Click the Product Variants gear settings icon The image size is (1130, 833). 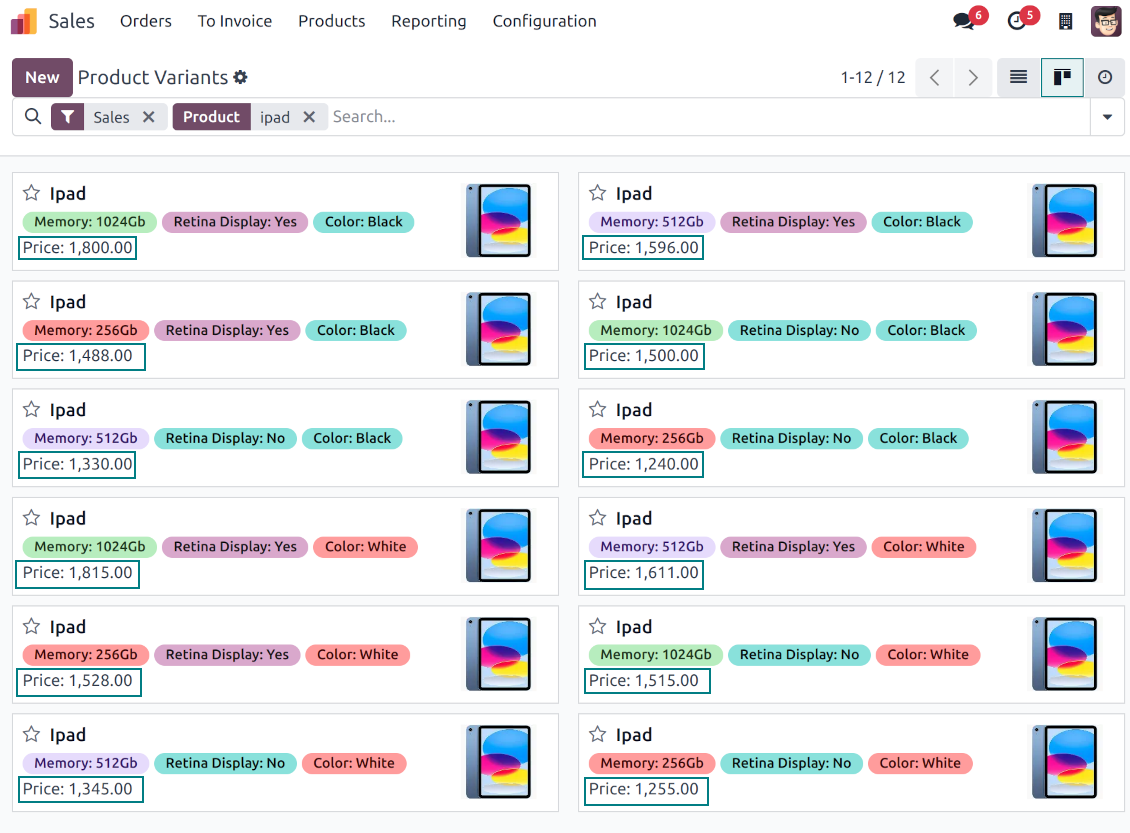point(241,77)
